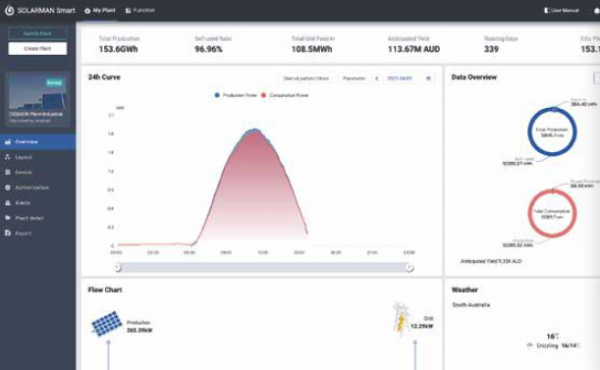This screenshot has width=600, height=370.
Task: Click the SOLARMAN Smart logo icon
Action: (x=10, y=10)
